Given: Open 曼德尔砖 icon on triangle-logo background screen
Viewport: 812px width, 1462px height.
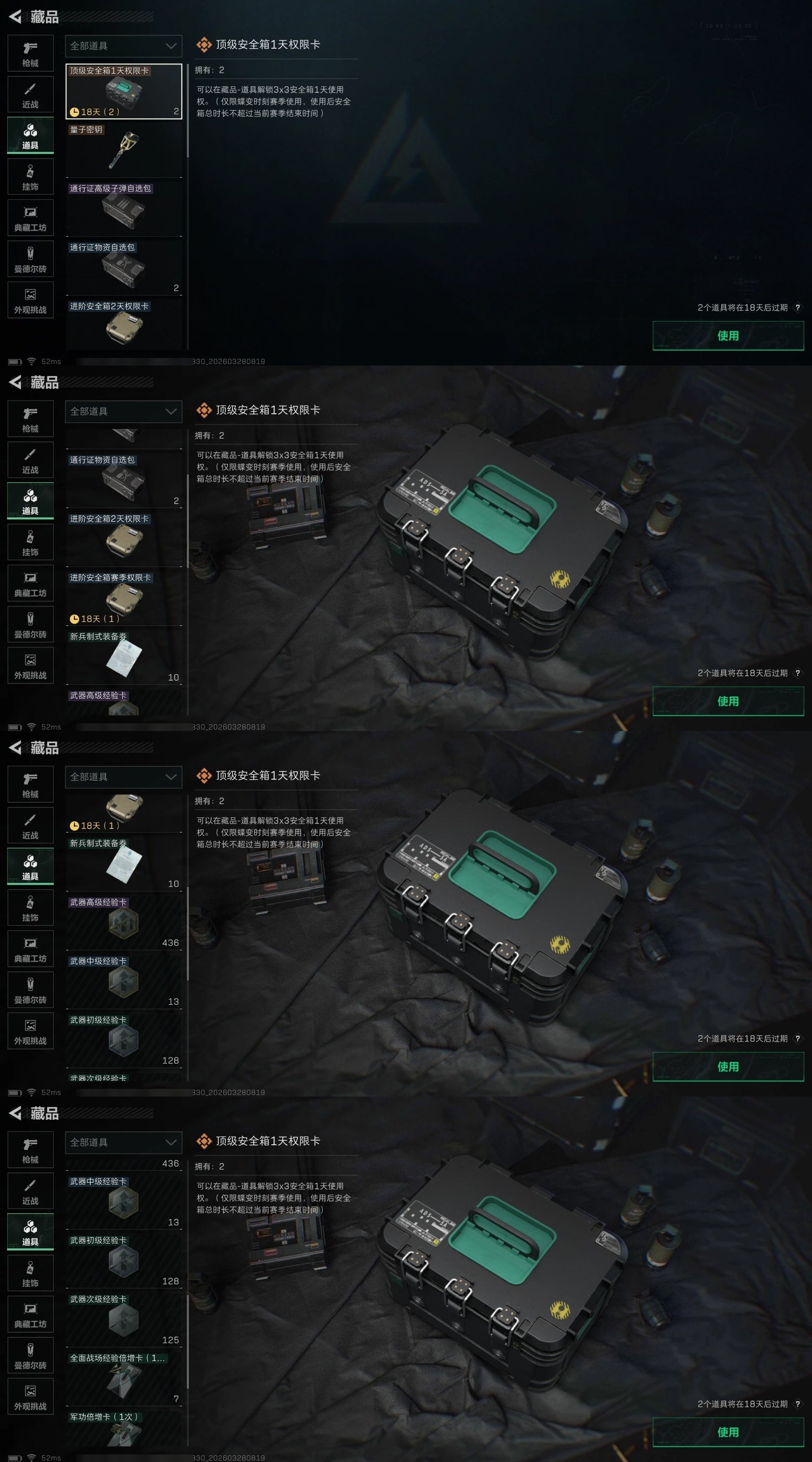Looking at the screenshot, I should click(x=30, y=259).
